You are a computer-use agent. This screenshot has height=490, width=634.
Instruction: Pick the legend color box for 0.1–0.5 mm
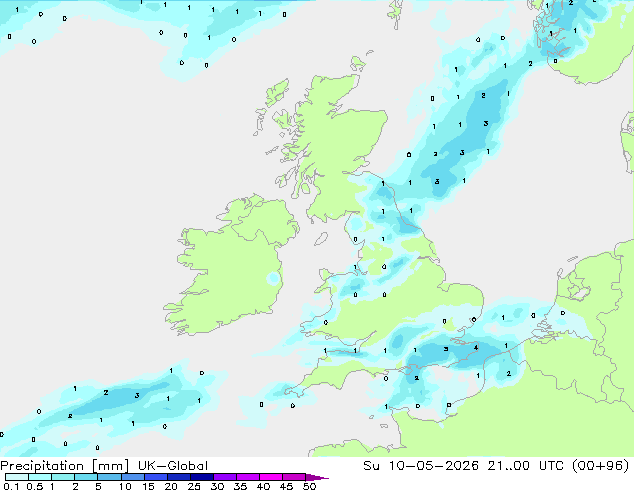[17, 477]
